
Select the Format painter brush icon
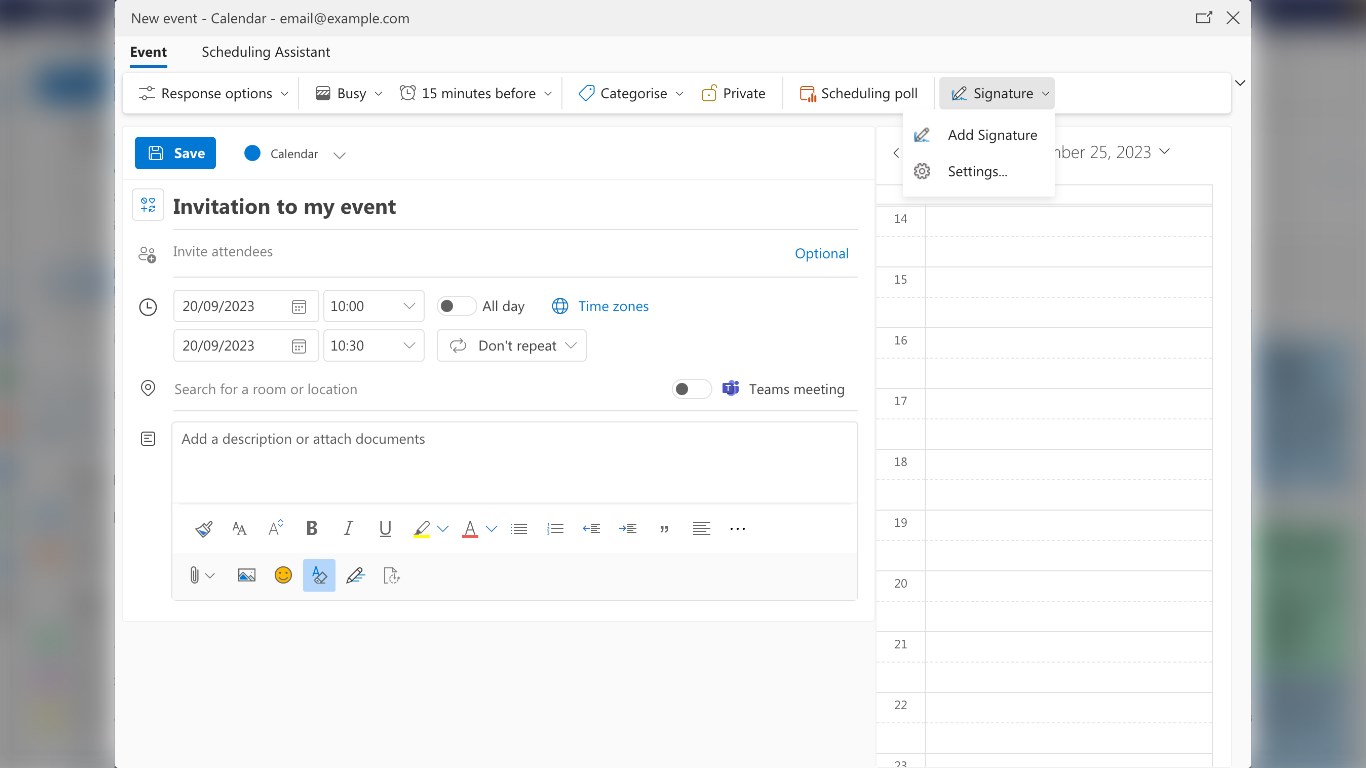pos(204,529)
